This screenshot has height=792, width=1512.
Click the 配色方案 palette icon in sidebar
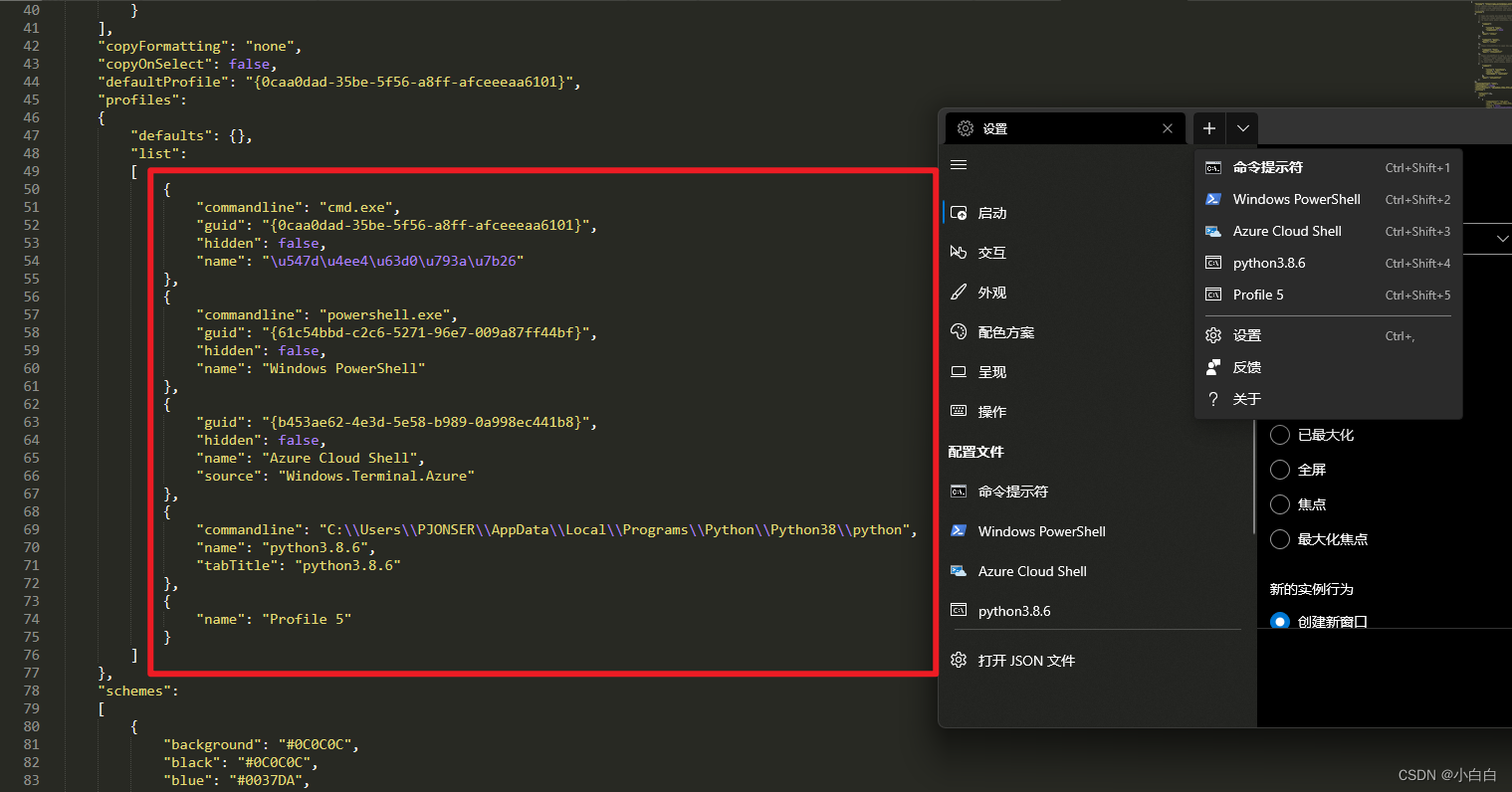(x=959, y=332)
